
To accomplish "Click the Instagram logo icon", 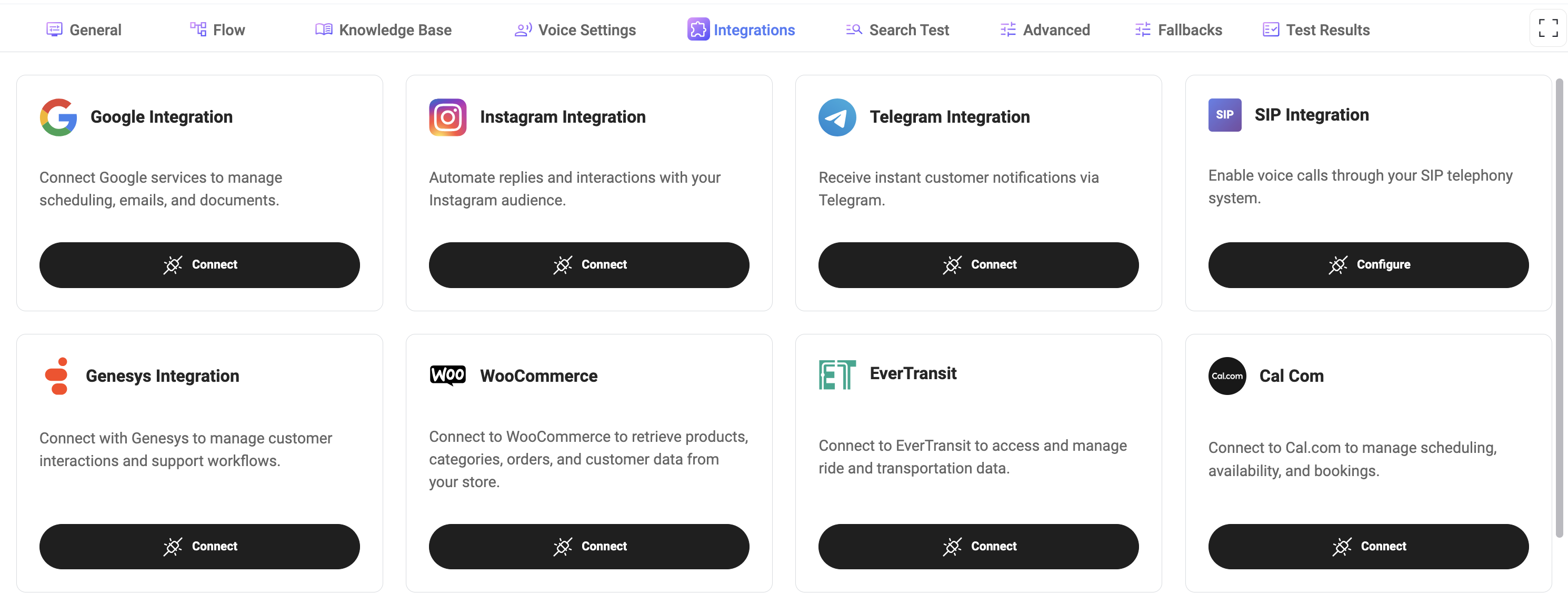I will pos(447,117).
